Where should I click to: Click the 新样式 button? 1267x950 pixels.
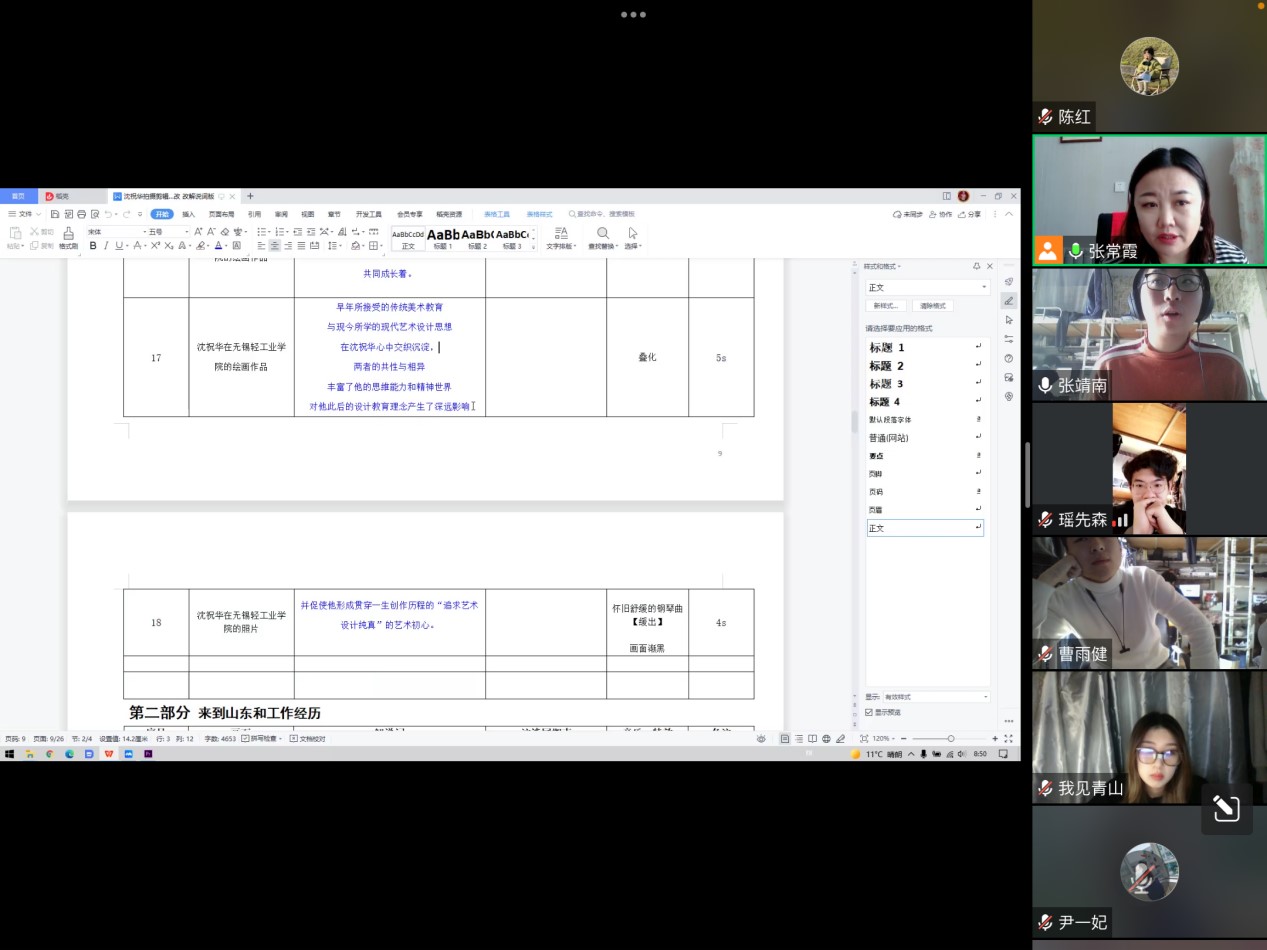pyautogui.click(x=887, y=306)
